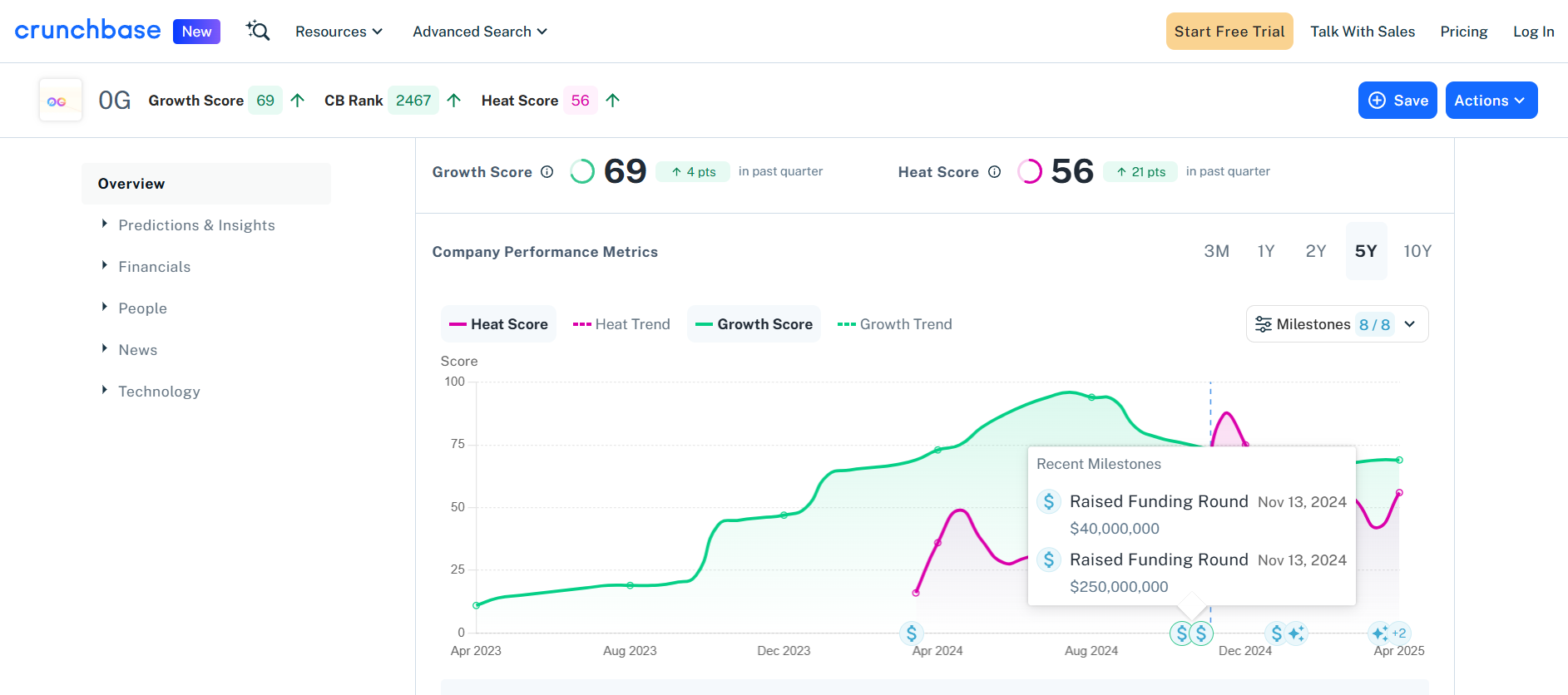The width and height of the screenshot is (1568, 695).
Task: Click the $250,000,000 amount text
Action: click(x=1119, y=587)
